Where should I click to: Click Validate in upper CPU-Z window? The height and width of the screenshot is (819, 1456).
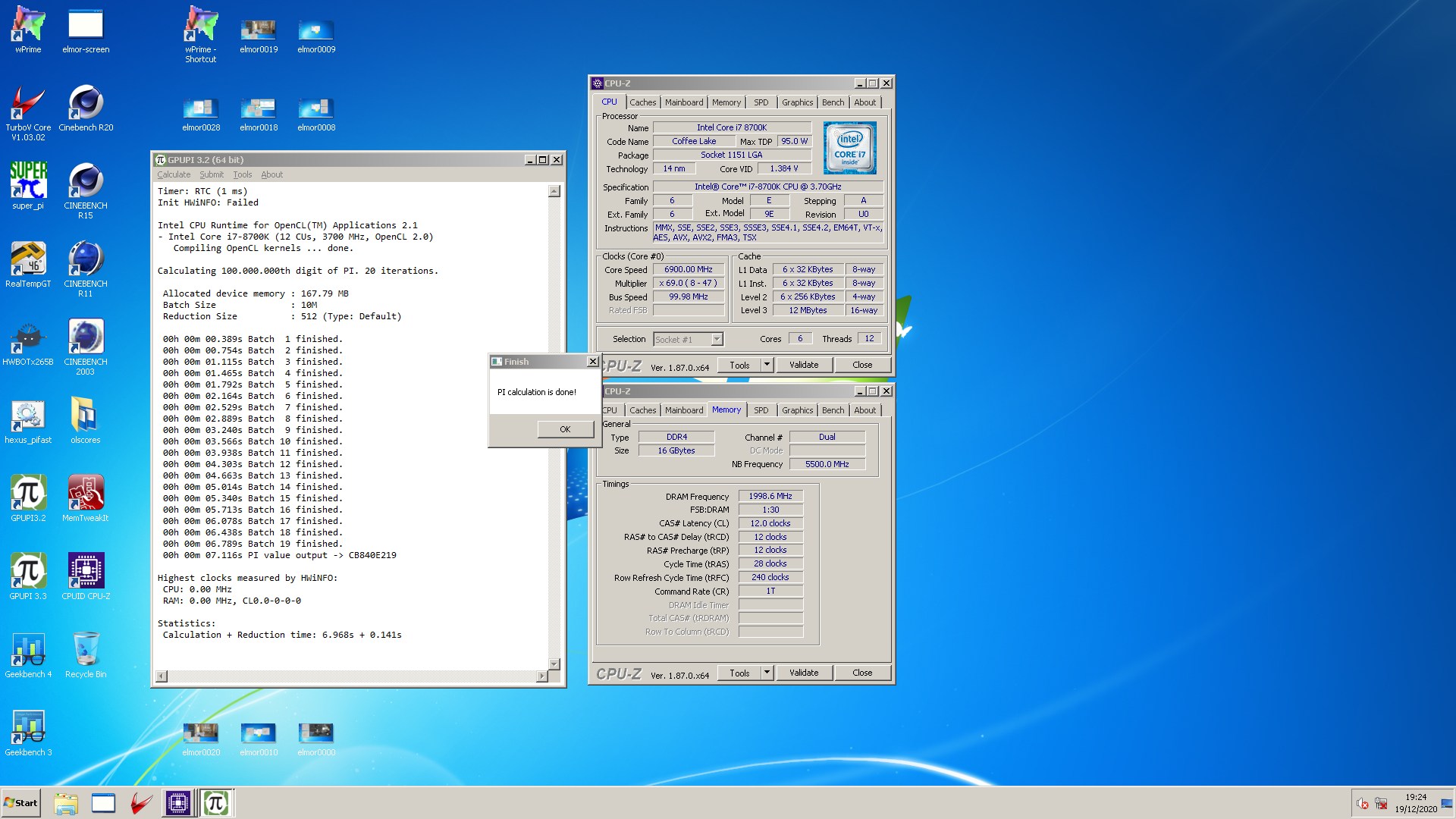click(804, 365)
